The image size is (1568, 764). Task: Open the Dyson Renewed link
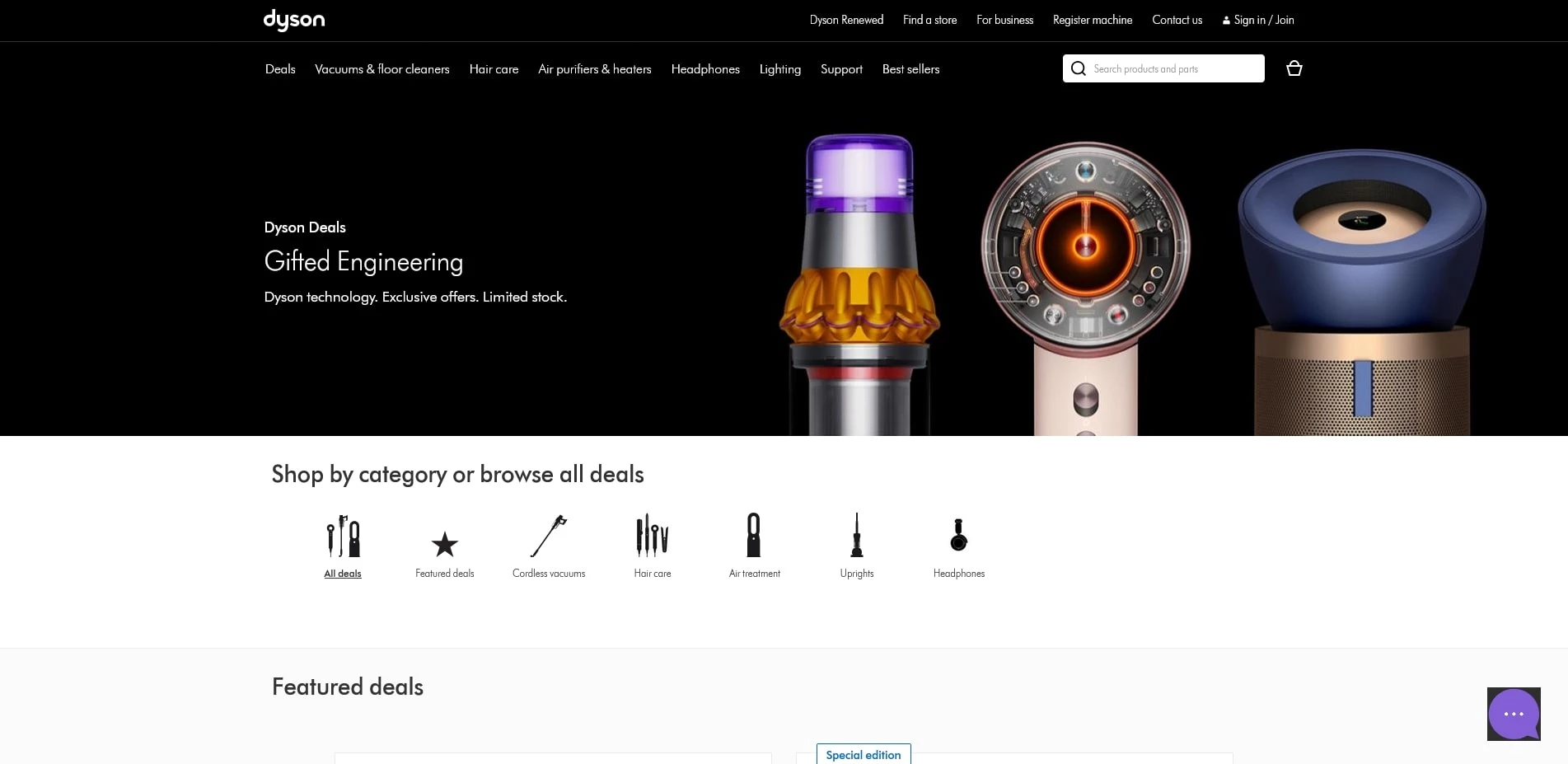tap(845, 20)
